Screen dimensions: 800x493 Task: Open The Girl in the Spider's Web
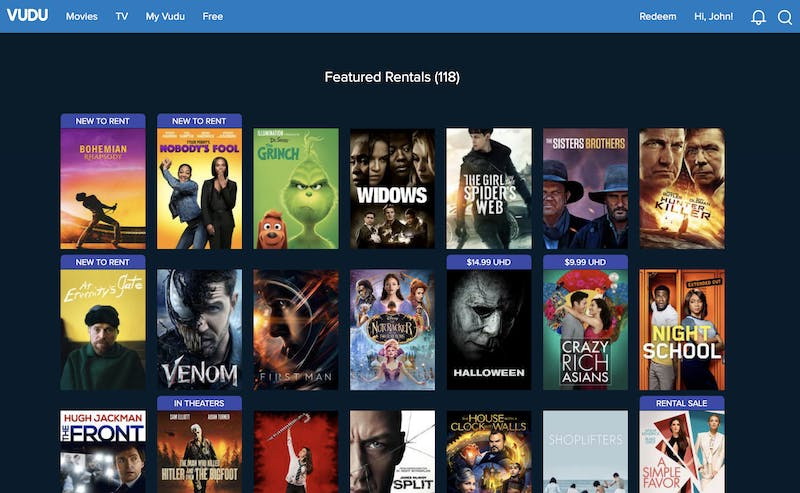pyautogui.click(x=489, y=188)
